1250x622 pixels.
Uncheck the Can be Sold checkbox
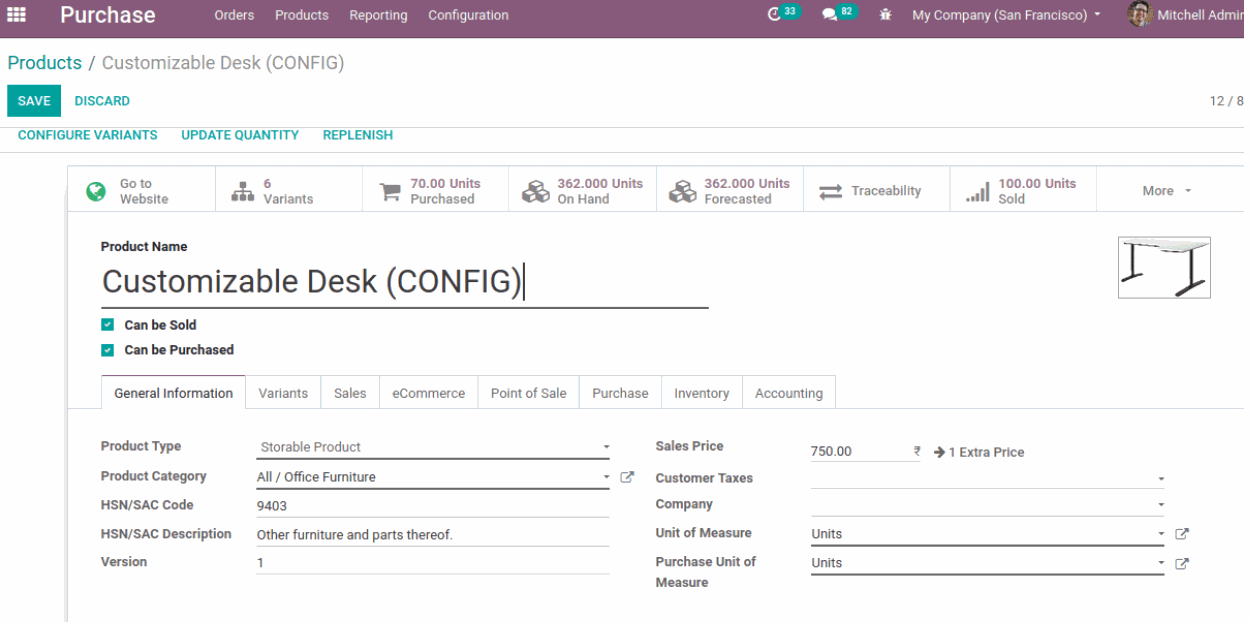(x=108, y=325)
